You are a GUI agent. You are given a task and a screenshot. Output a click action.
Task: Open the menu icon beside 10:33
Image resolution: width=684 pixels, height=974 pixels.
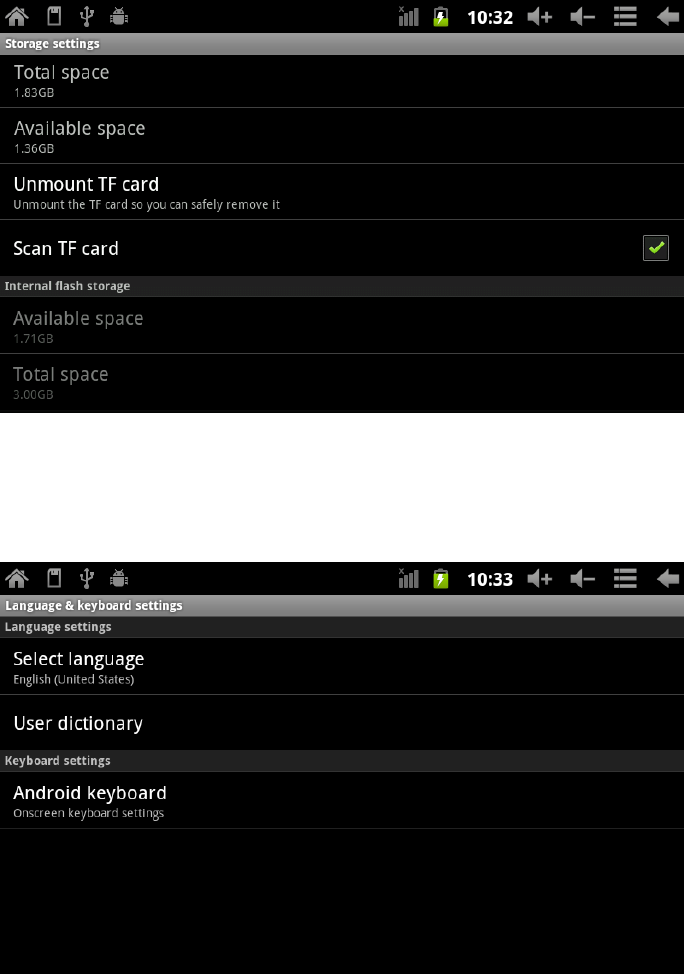click(x=625, y=578)
